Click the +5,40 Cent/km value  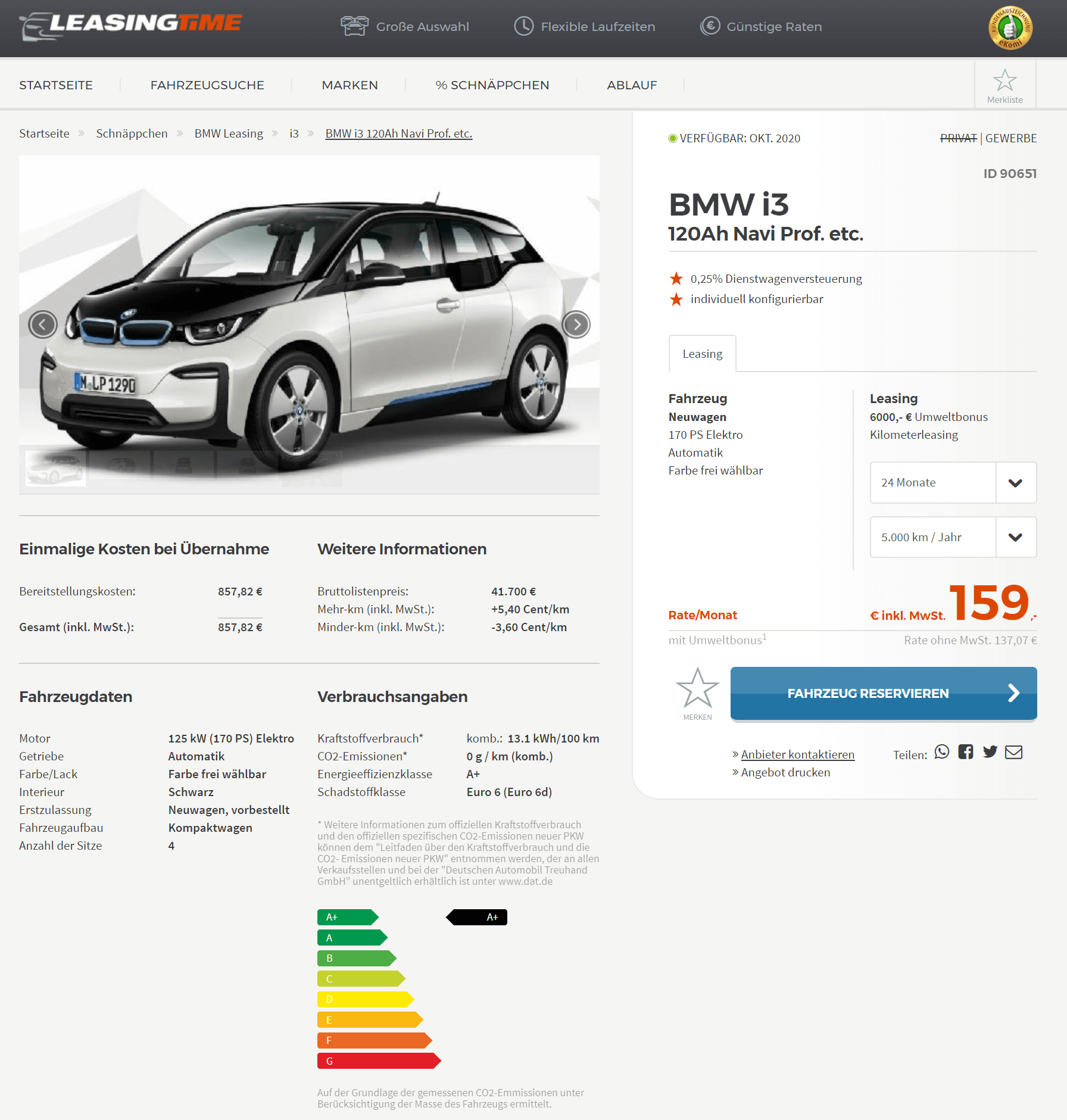pyautogui.click(x=530, y=609)
